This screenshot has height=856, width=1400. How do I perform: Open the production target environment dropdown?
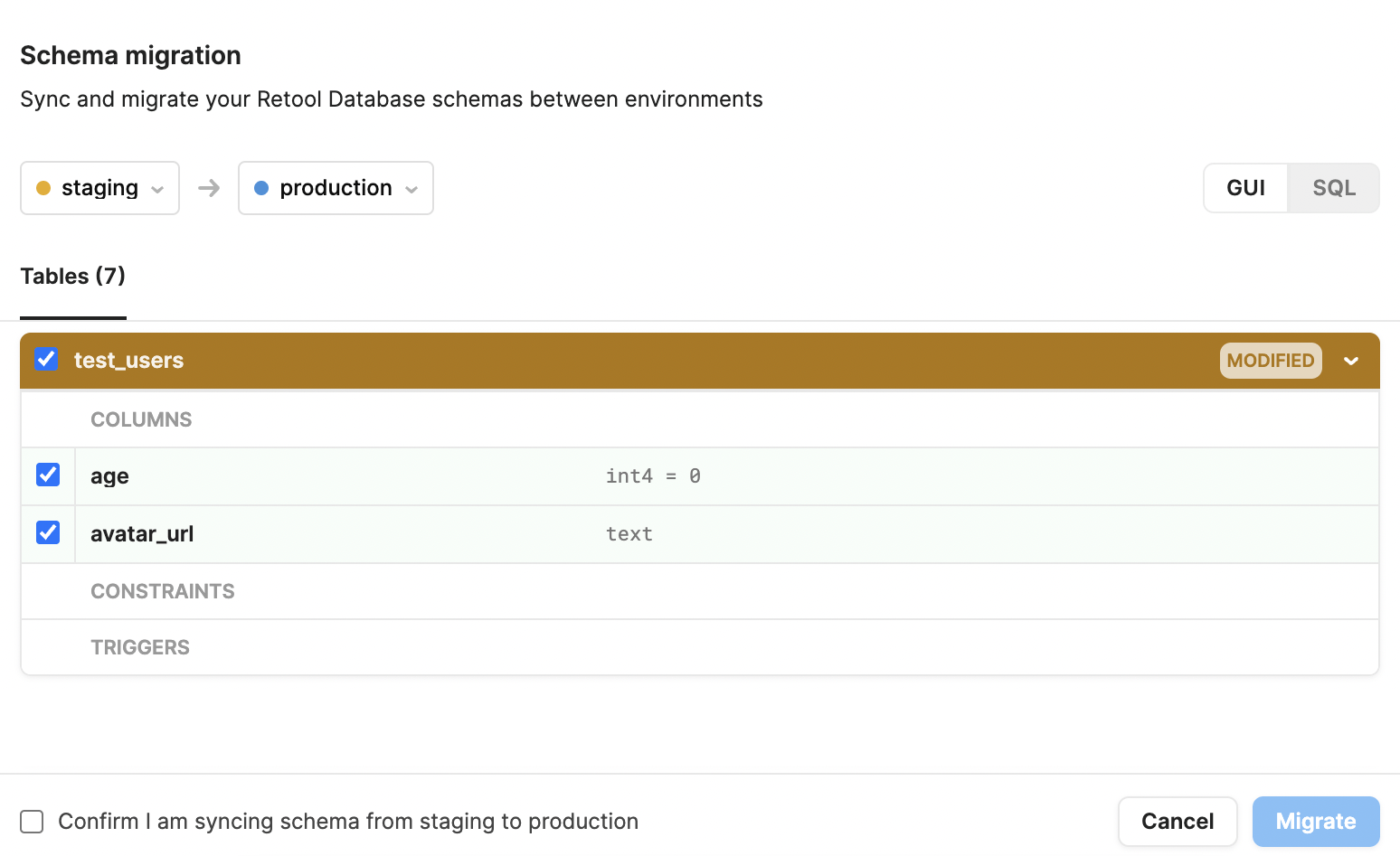point(336,188)
